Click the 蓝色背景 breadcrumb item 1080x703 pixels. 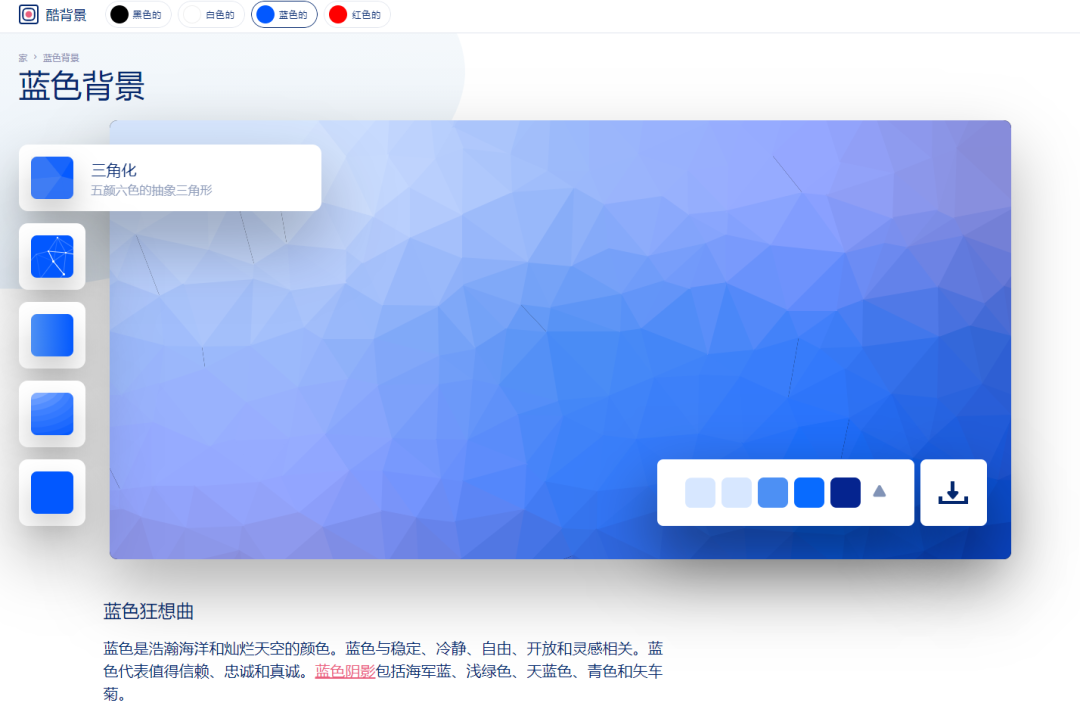click(x=61, y=58)
